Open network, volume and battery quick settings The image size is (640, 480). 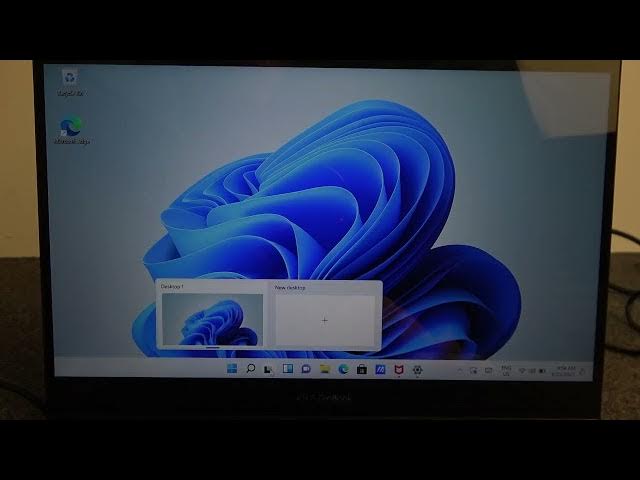click(532, 371)
